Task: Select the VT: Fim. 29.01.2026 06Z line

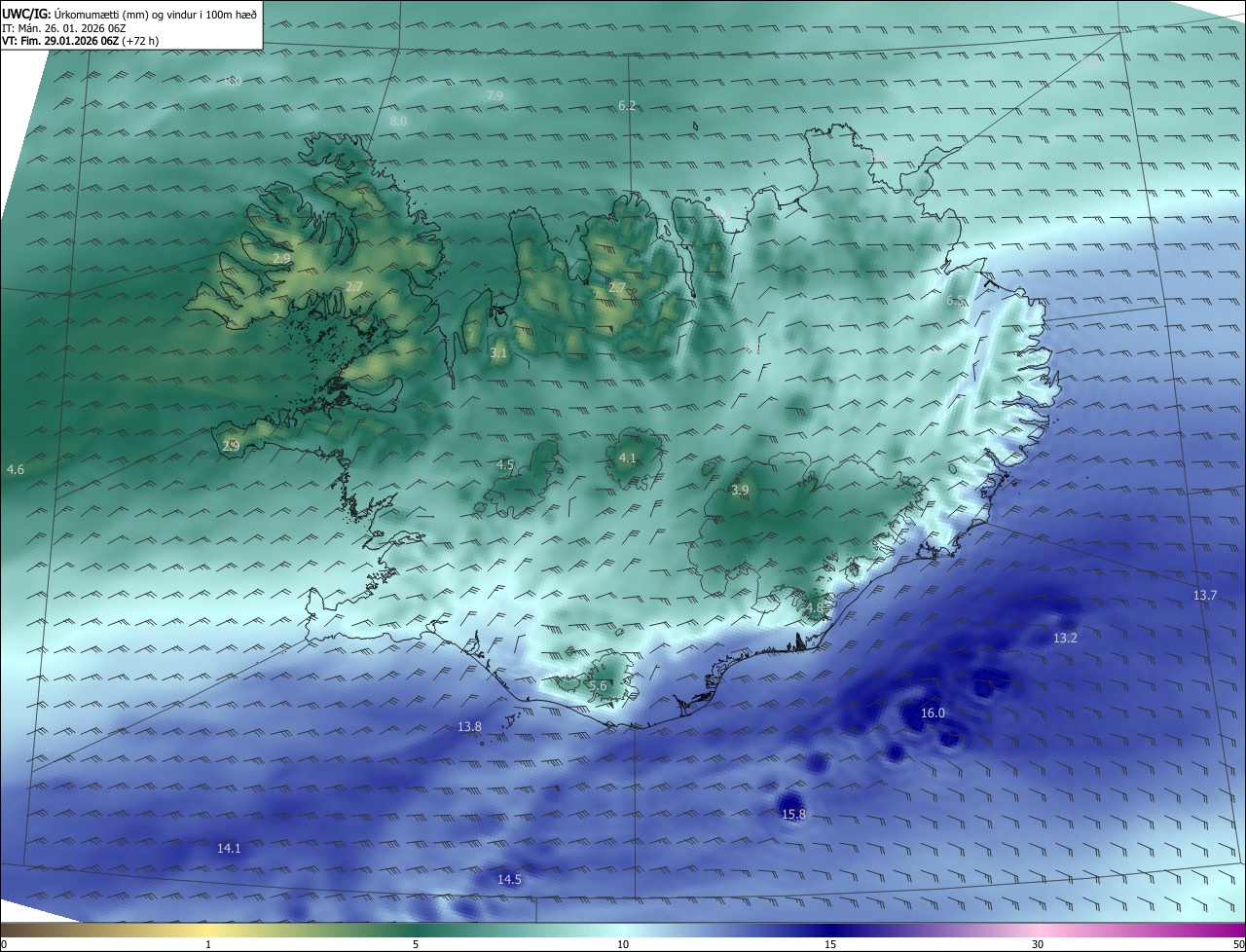Action: [x=81, y=41]
